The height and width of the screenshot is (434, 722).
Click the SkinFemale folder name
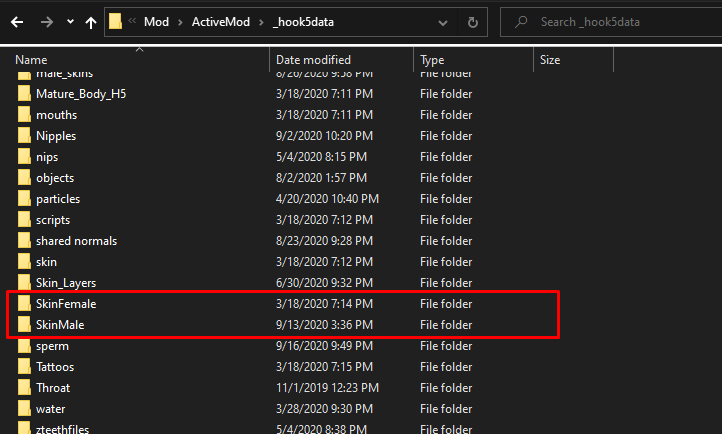coord(66,304)
